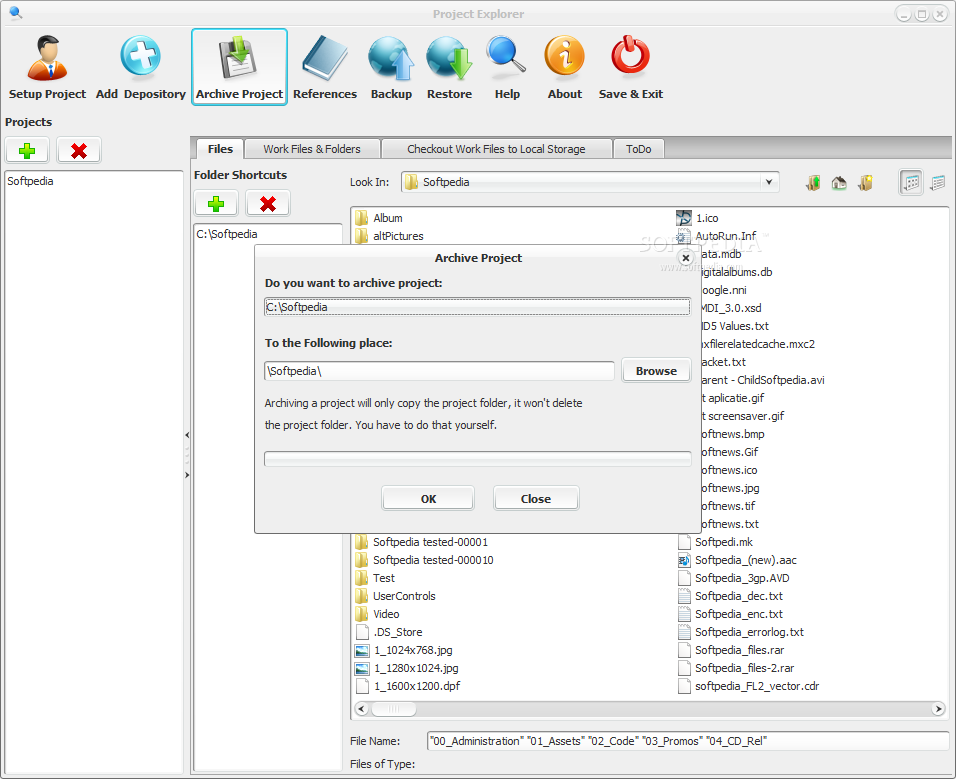956x779 pixels.
Task: Select the Softpedia project in Projects list
Action: click(x=30, y=181)
